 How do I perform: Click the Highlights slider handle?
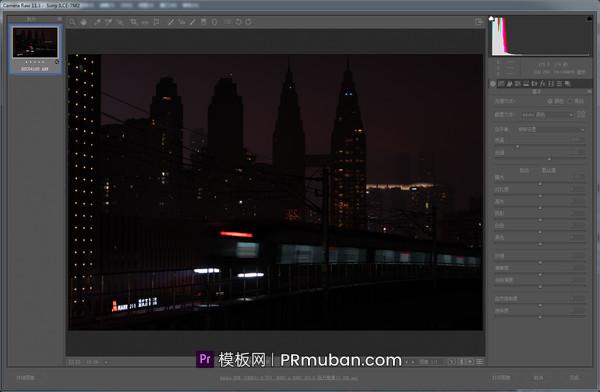click(540, 208)
